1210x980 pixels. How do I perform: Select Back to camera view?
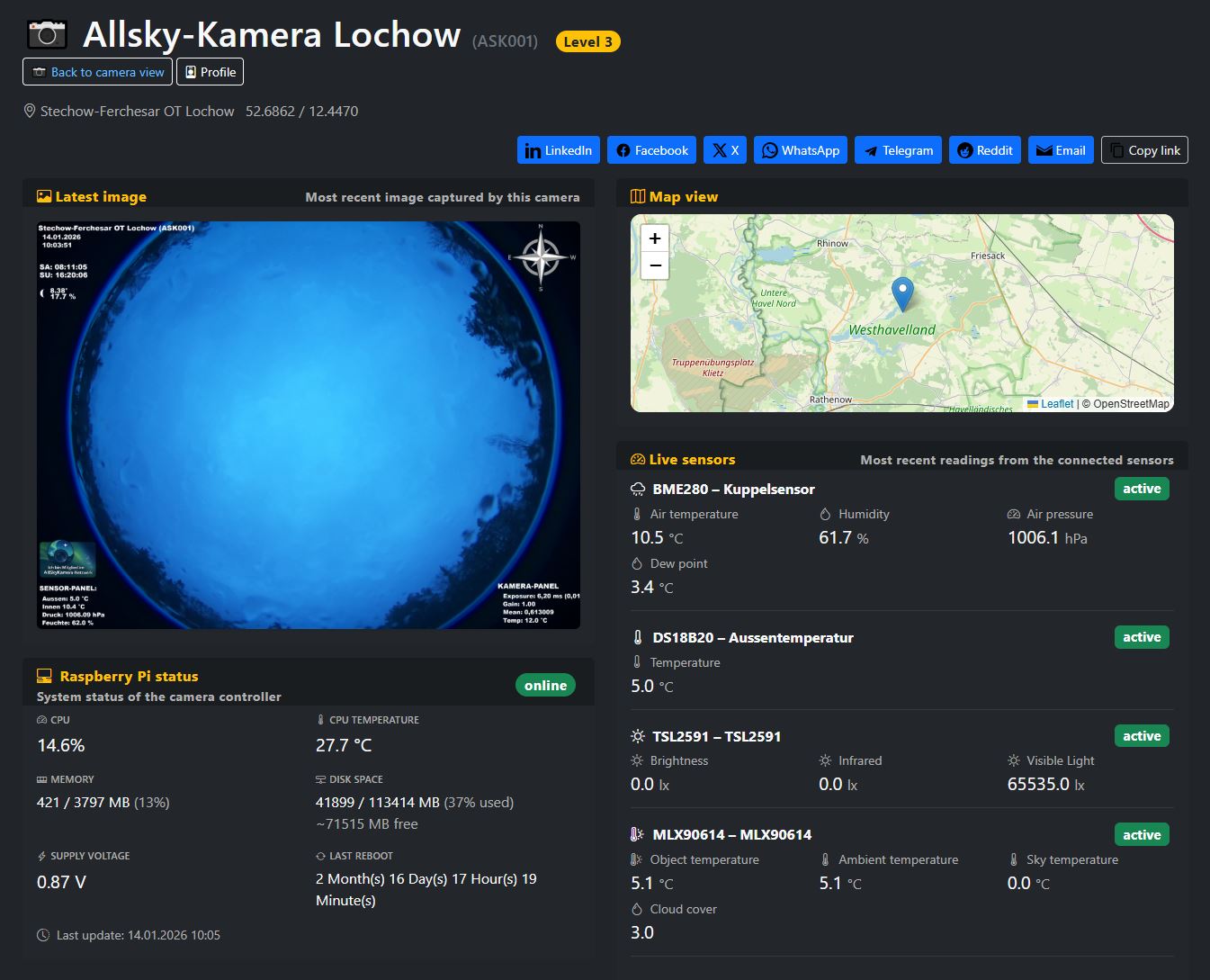tap(96, 71)
